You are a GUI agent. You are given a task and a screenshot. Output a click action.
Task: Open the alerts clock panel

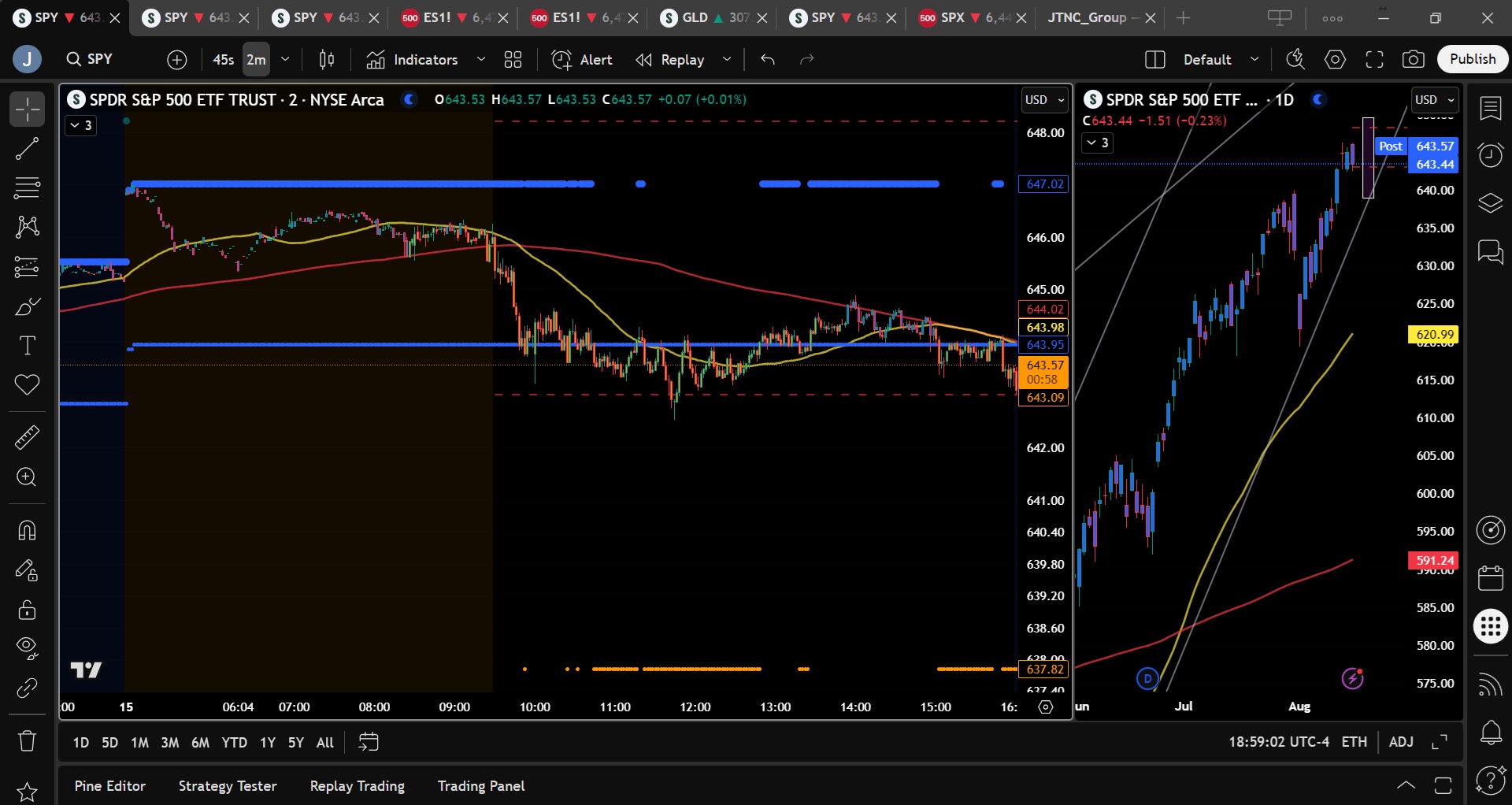(1490, 155)
